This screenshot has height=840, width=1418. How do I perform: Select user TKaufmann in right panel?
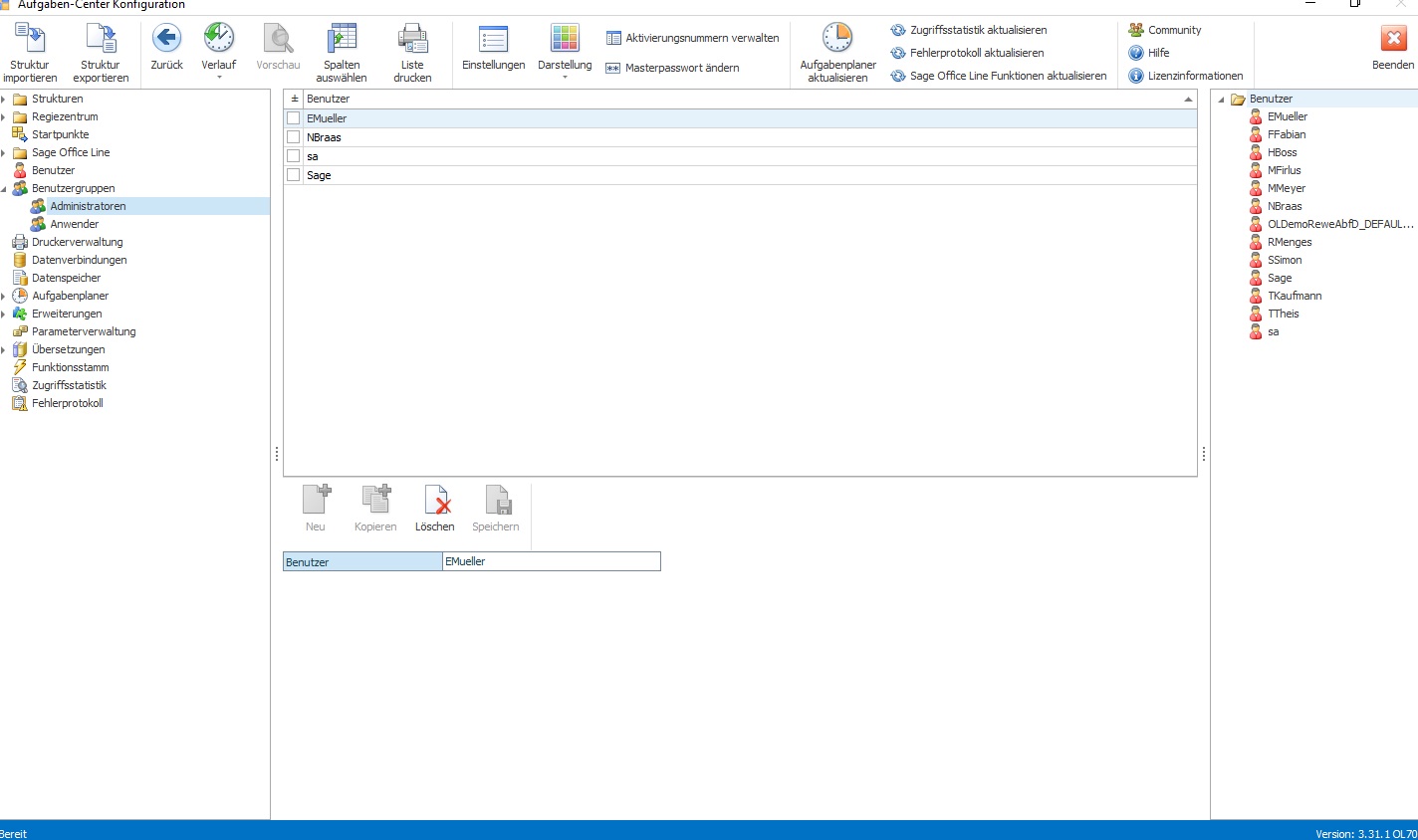coord(1295,296)
